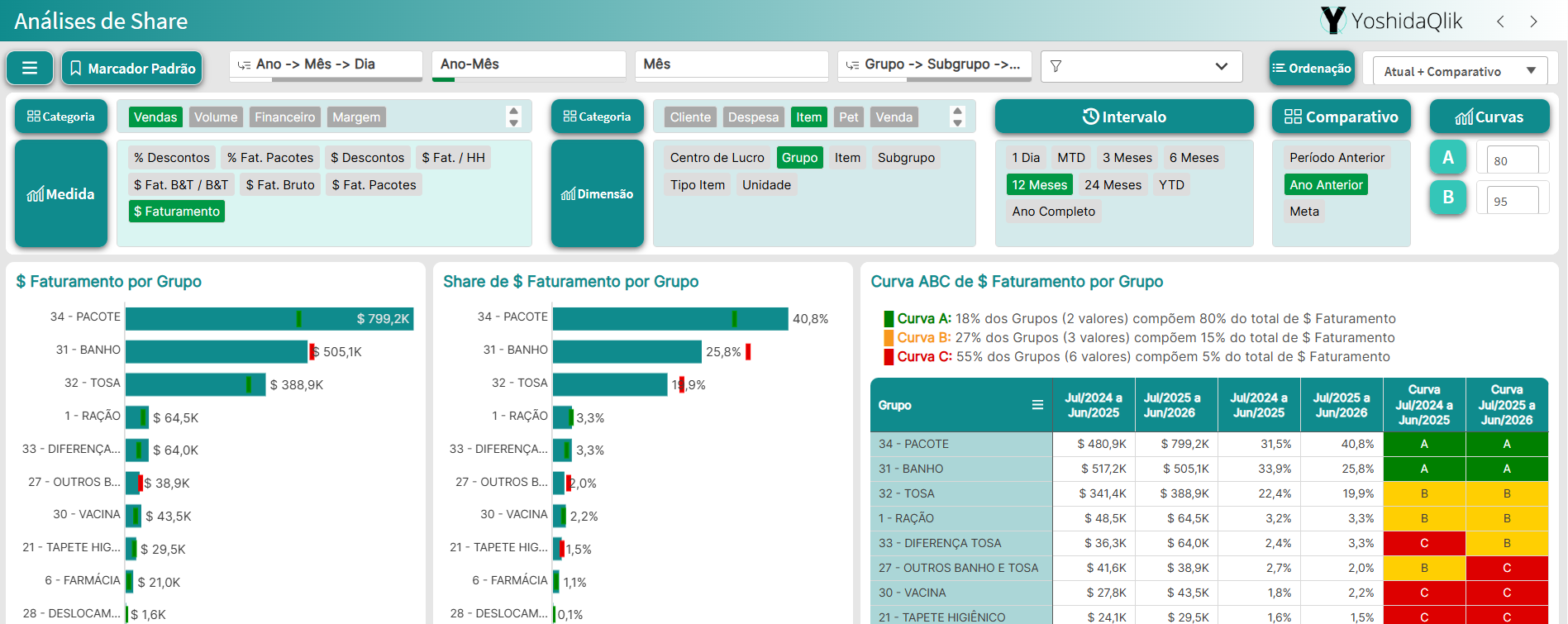Click the Curvas header button
Image resolution: width=1568 pixels, height=624 pixels.
(1489, 117)
